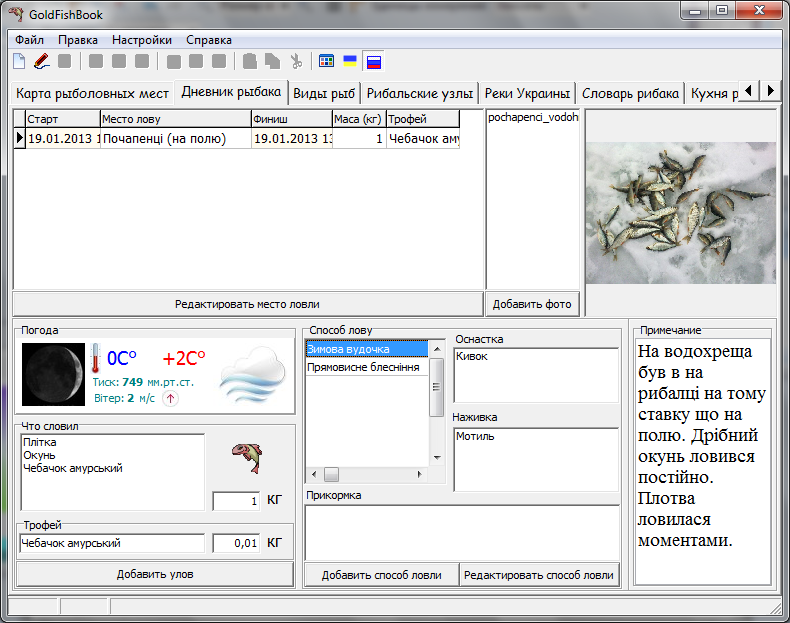Click the moon phase image in Погода

tap(53, 374)
